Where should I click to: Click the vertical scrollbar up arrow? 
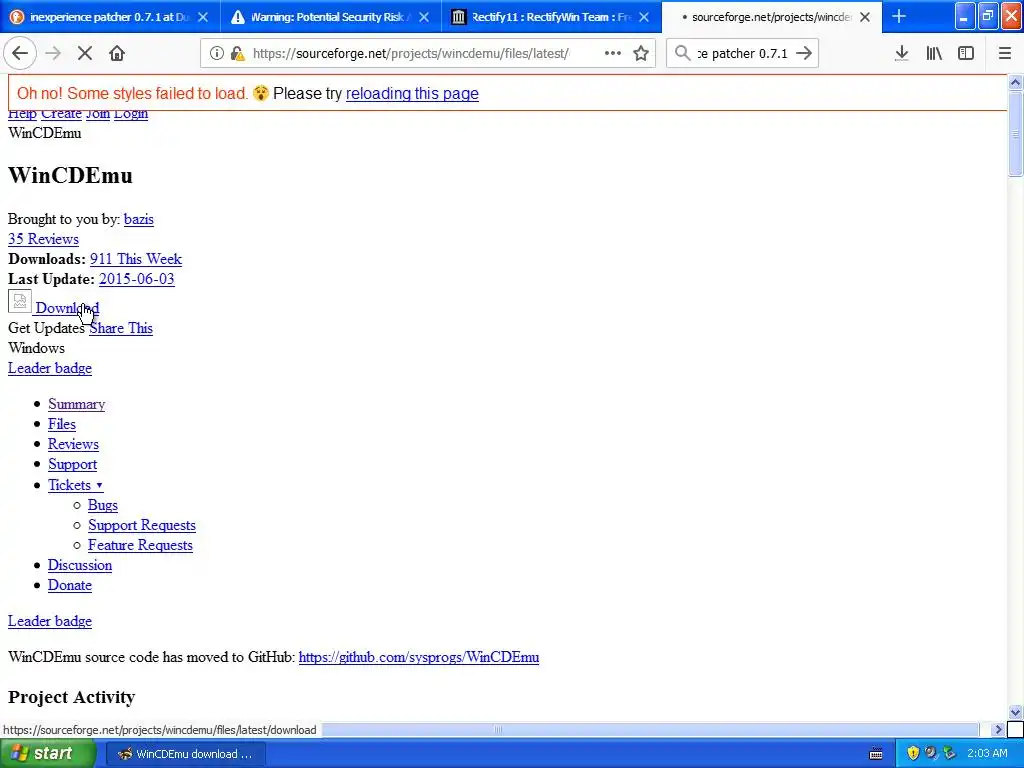pyautogui.click(x=1015, y=82)
